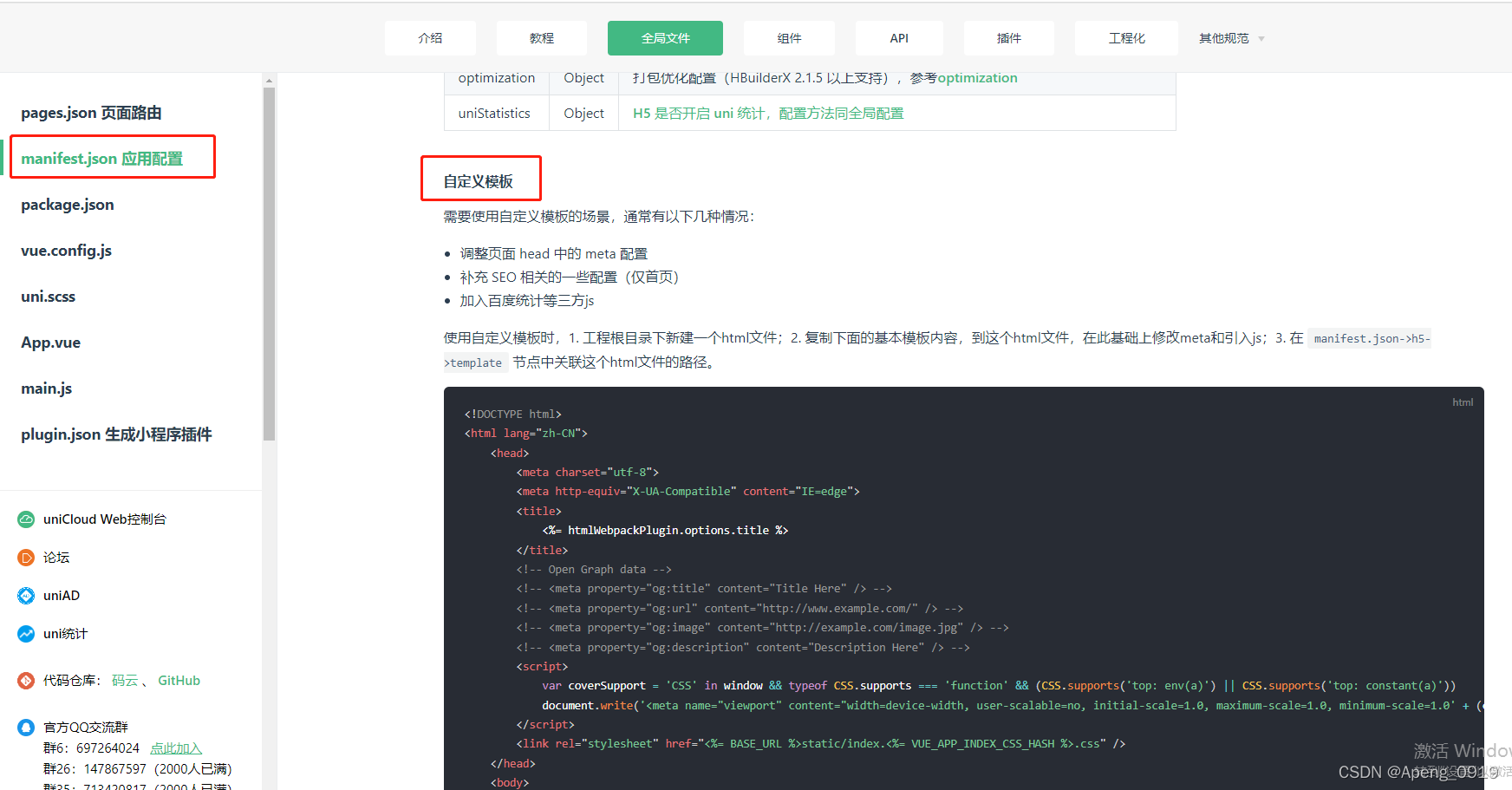1512x790 pixels.
Task: Click the optimization property cell
Action: click(x=497, y=79)
